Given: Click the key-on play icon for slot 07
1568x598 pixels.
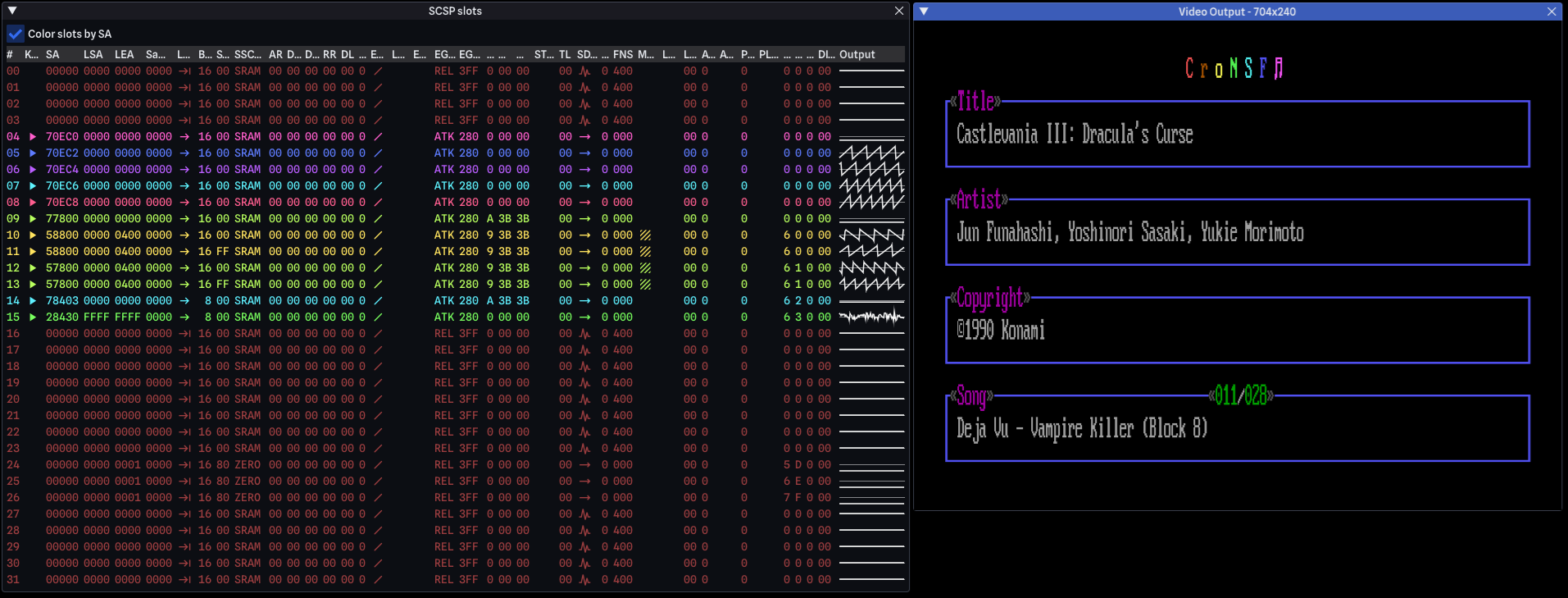Looking at the screenshot, I should [x=33, y=186].
